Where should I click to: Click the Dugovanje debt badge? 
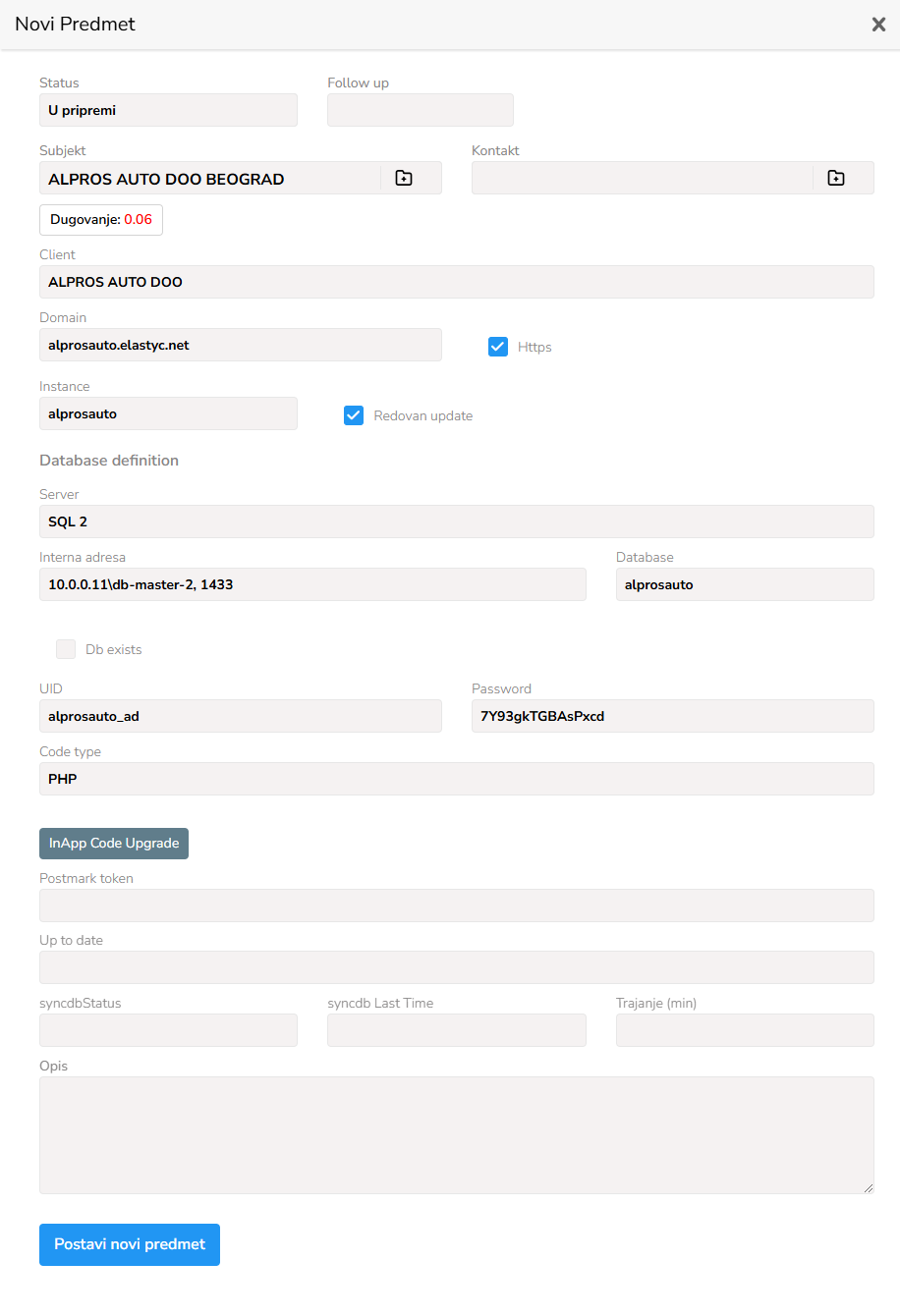point(101,220)
